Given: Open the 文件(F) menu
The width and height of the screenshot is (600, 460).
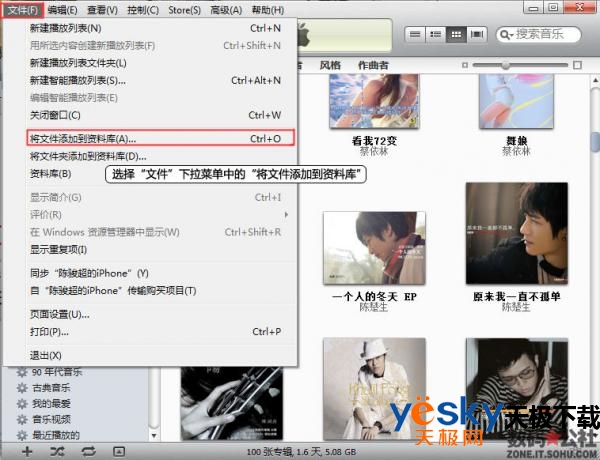Looking at the screenshot, I should coord(22,10).
